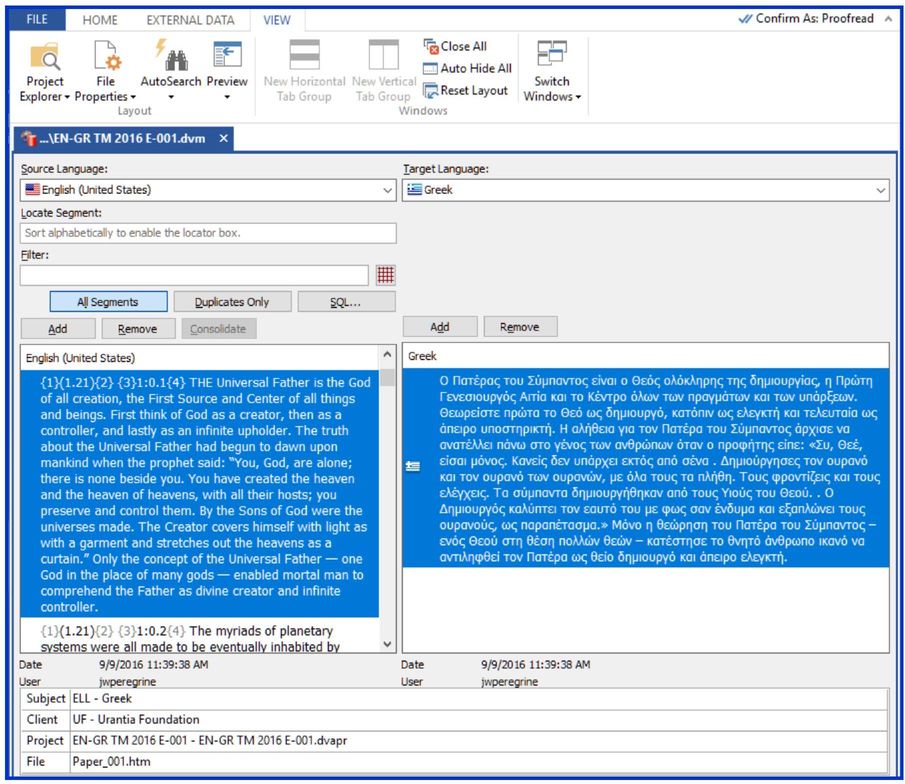
Task: Expand the Target Language Greek dropdown
Action: coord(880,190)
